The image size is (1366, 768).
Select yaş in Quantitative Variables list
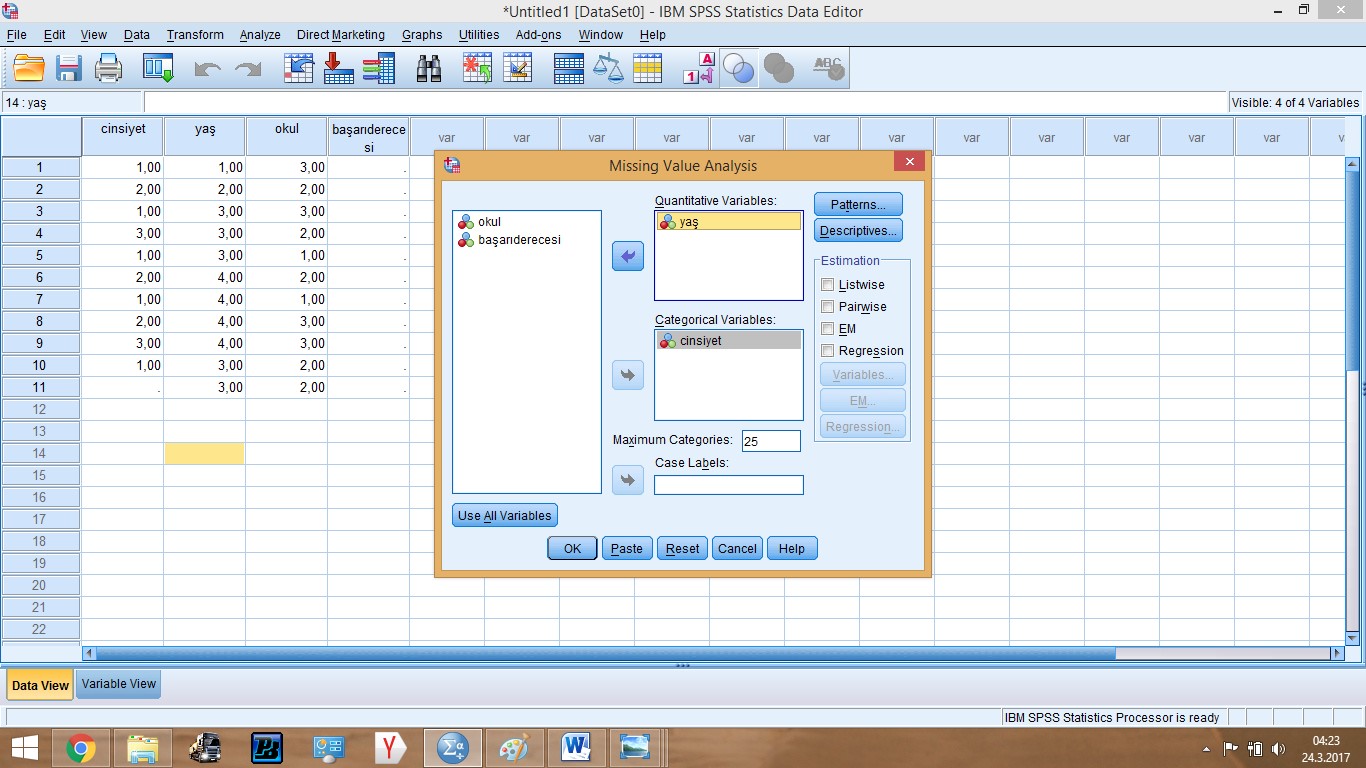coord(729,222)
